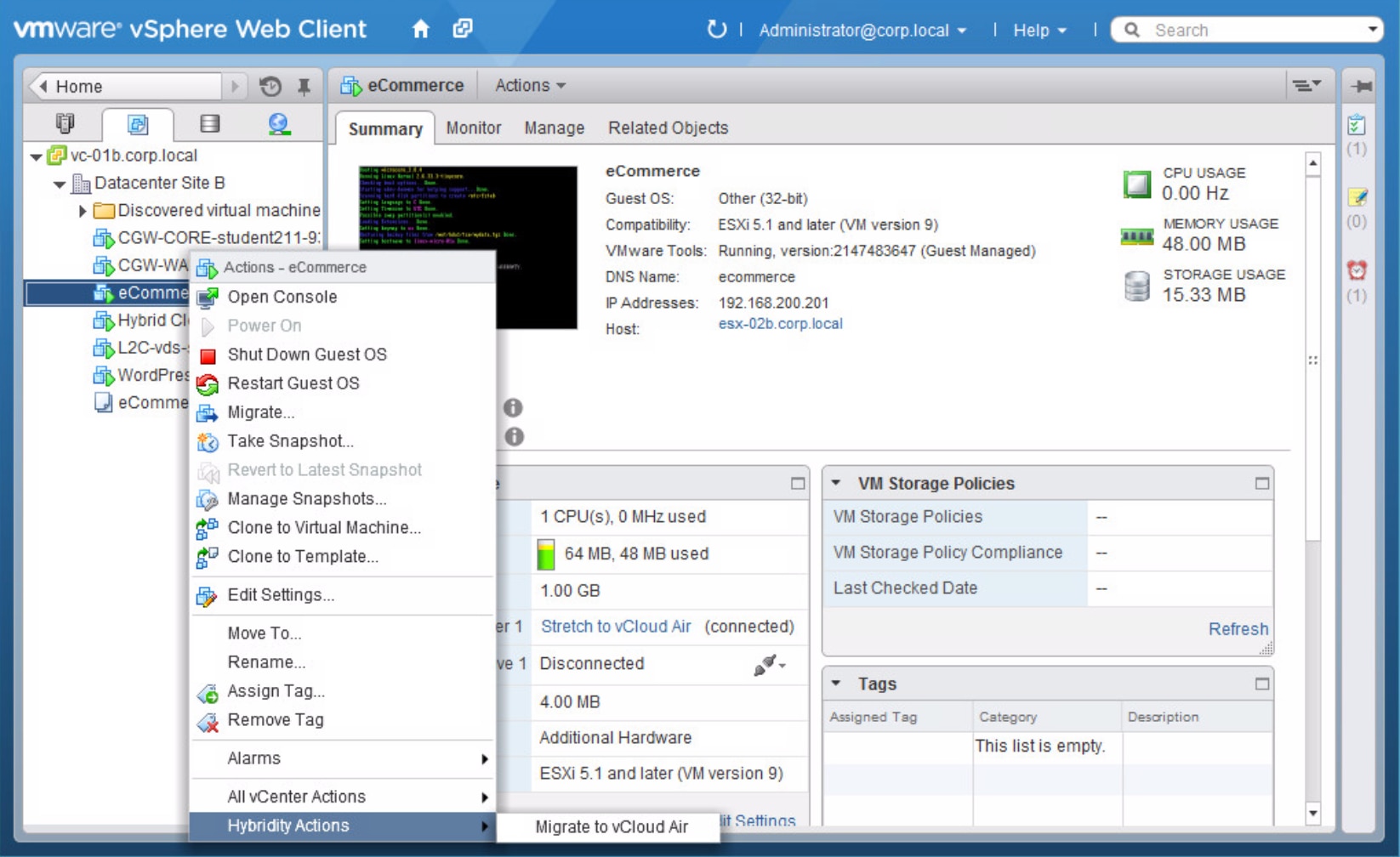
Task: Click the Home icon in top bar
Action: (x=420, y=30)
